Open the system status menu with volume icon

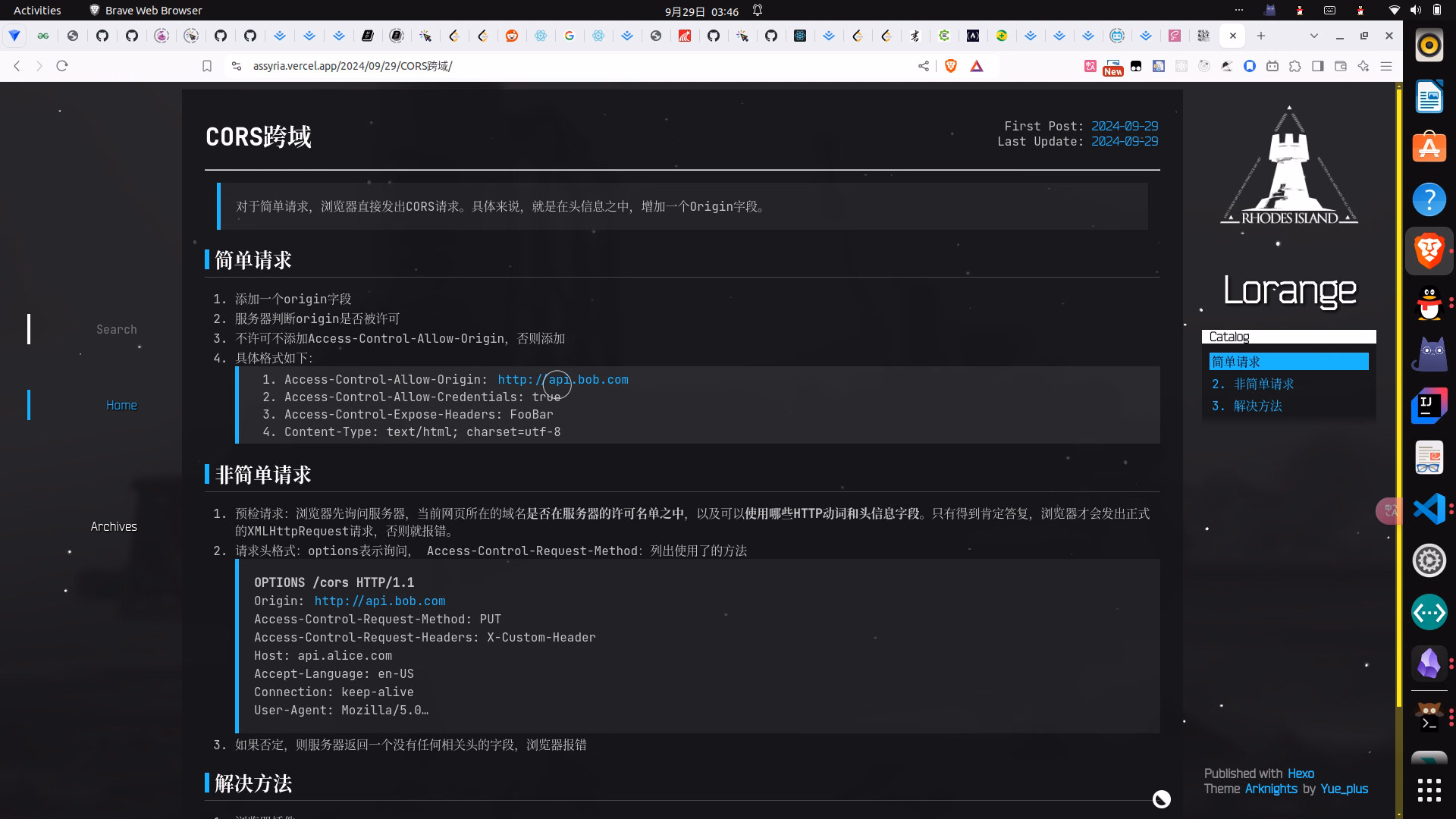(1415, 11)
